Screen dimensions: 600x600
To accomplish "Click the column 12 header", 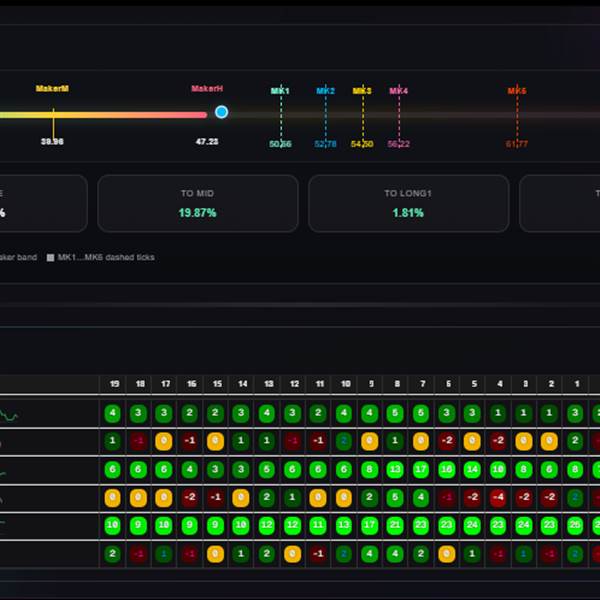I will click(294, 384).
